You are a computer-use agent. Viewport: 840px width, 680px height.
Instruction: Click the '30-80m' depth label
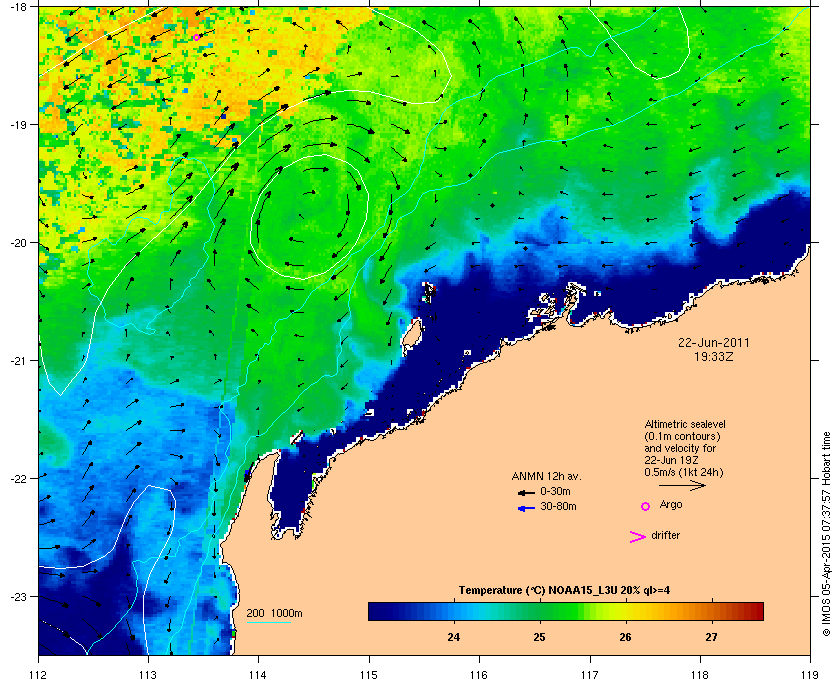pos(558,506)
